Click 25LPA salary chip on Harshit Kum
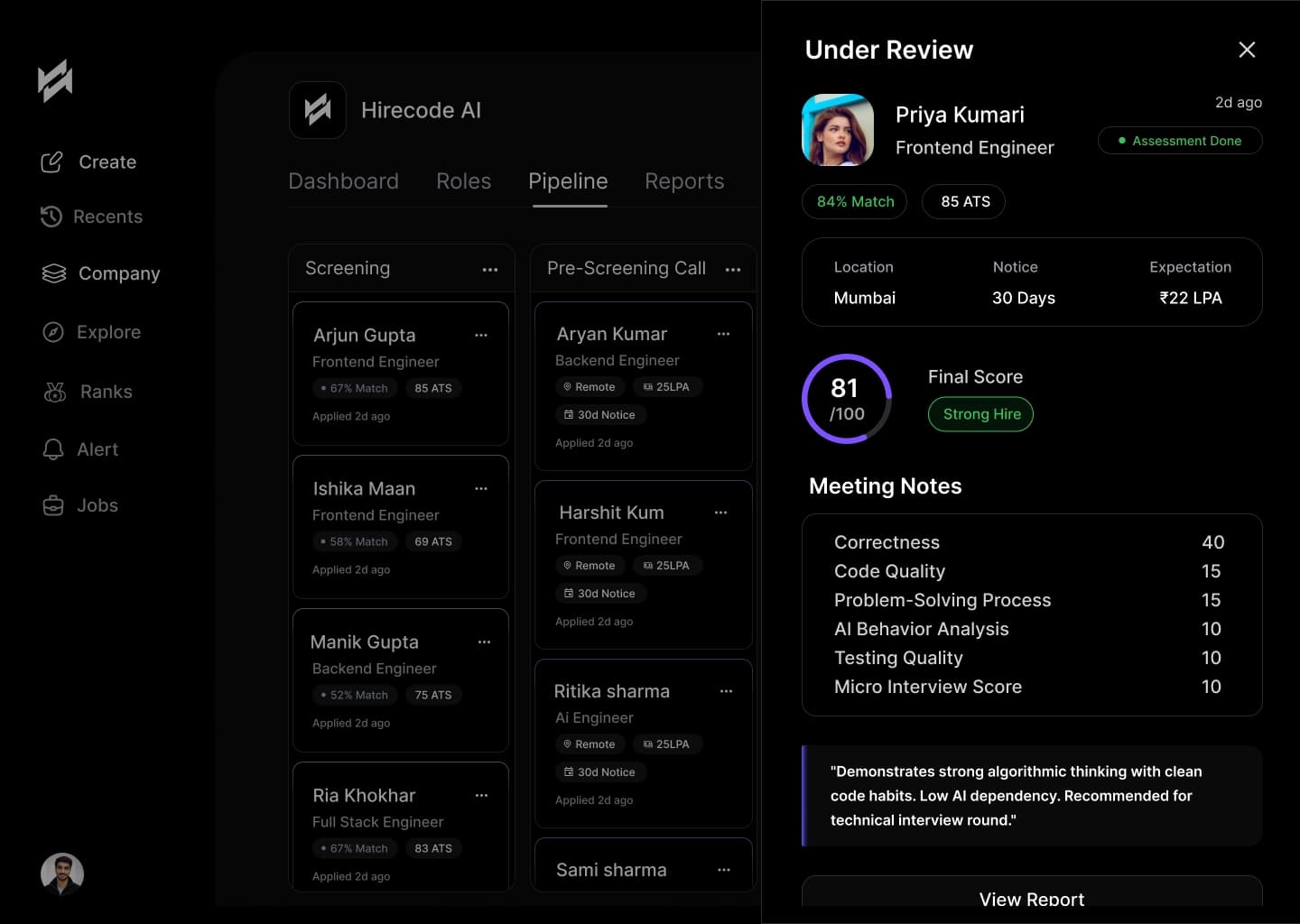This screenshot has width=1300, height=924. click(667, 566)
